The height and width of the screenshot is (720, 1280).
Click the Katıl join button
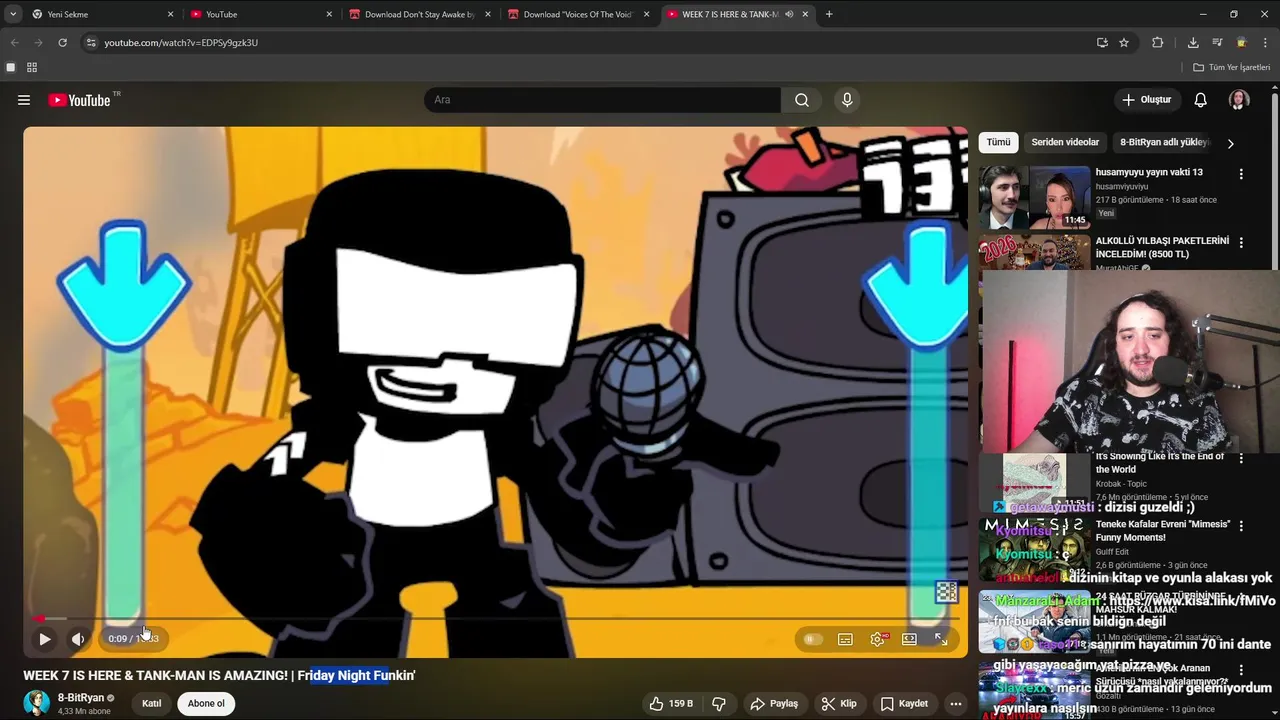point(151,704)
